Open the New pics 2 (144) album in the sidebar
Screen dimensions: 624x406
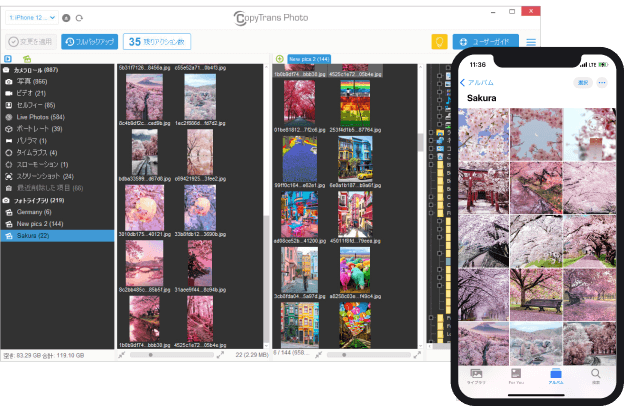[x=57, y=224]
